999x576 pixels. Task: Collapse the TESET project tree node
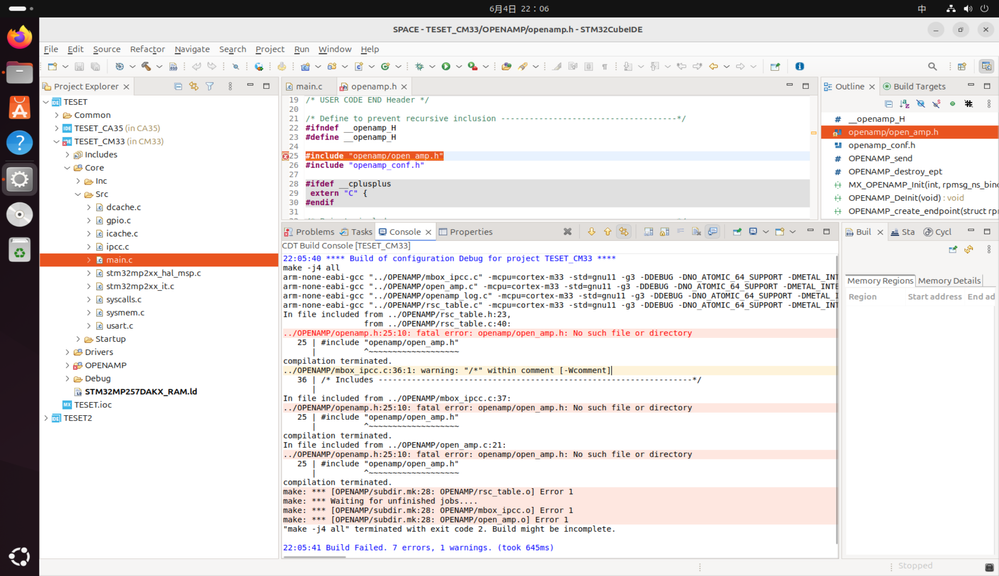(x=46, y=102)
